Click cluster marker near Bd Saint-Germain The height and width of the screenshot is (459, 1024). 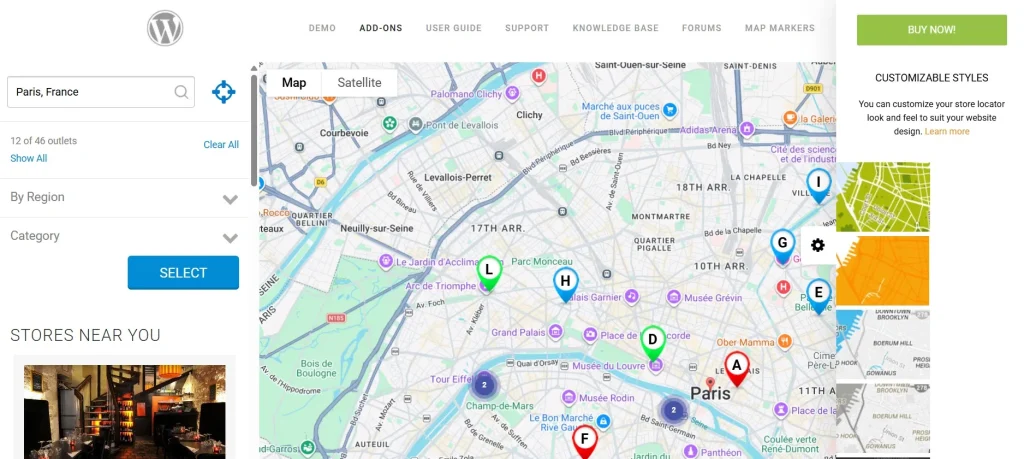[675, 411]
